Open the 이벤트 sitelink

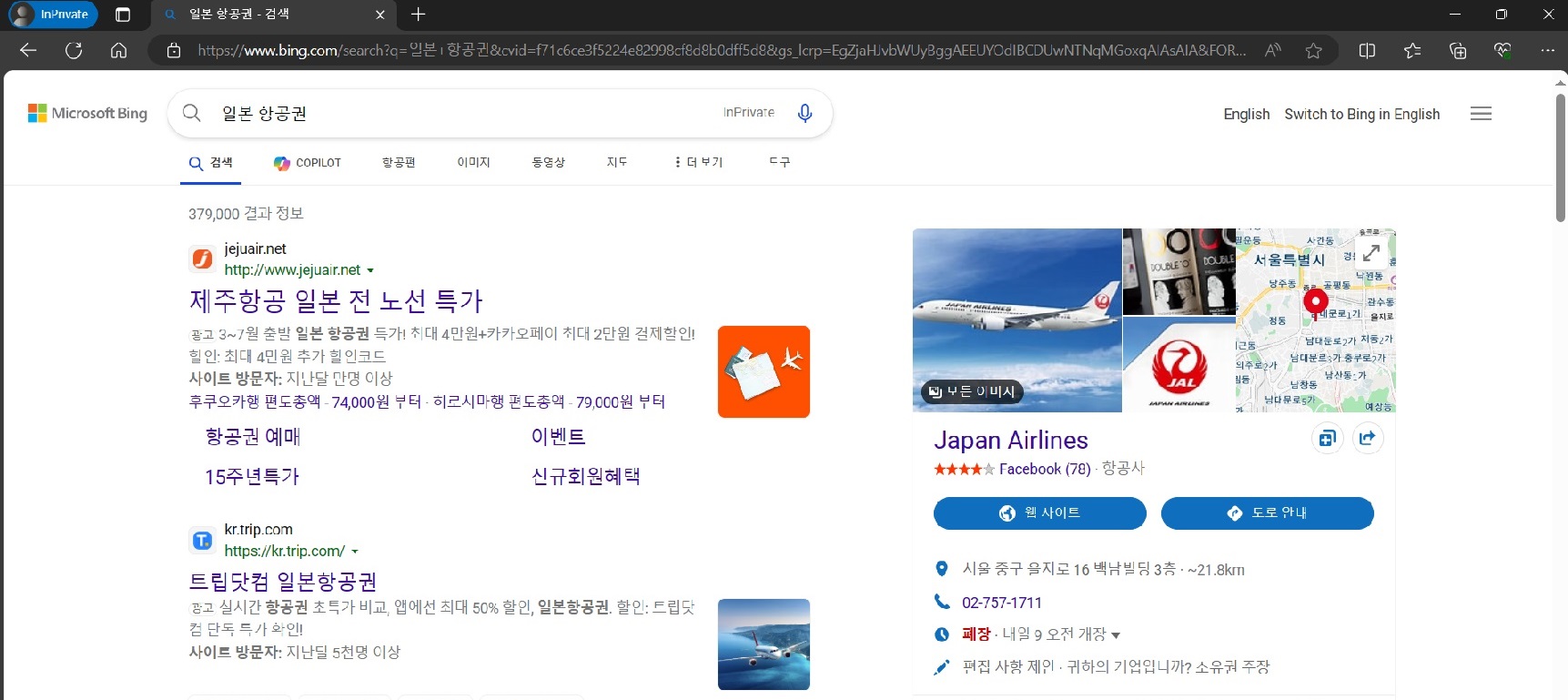point(558,437)
